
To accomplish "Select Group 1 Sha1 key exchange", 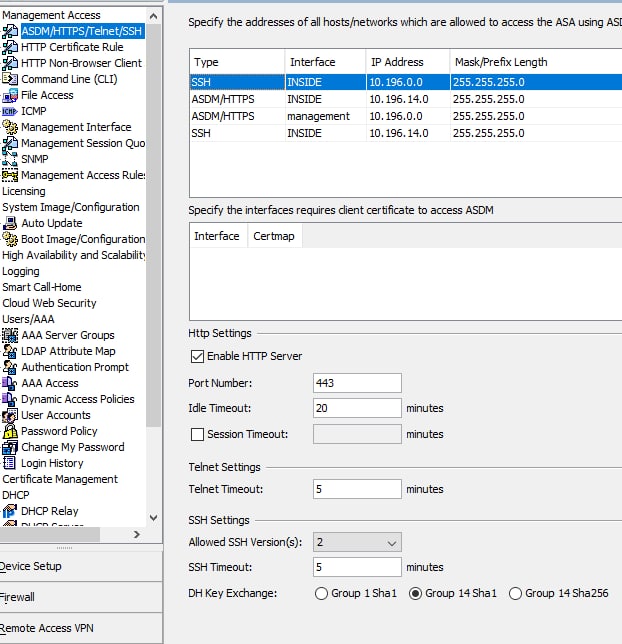I will click(321, 593).
